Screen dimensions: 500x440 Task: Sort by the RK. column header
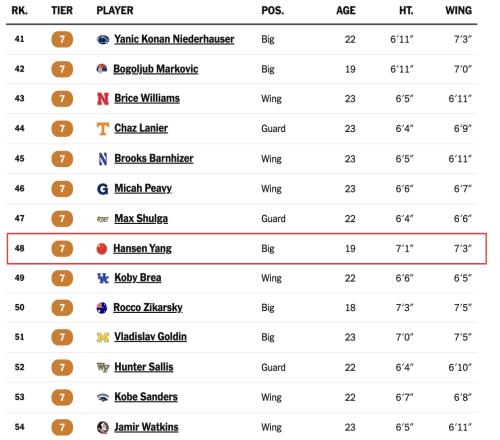20,10
